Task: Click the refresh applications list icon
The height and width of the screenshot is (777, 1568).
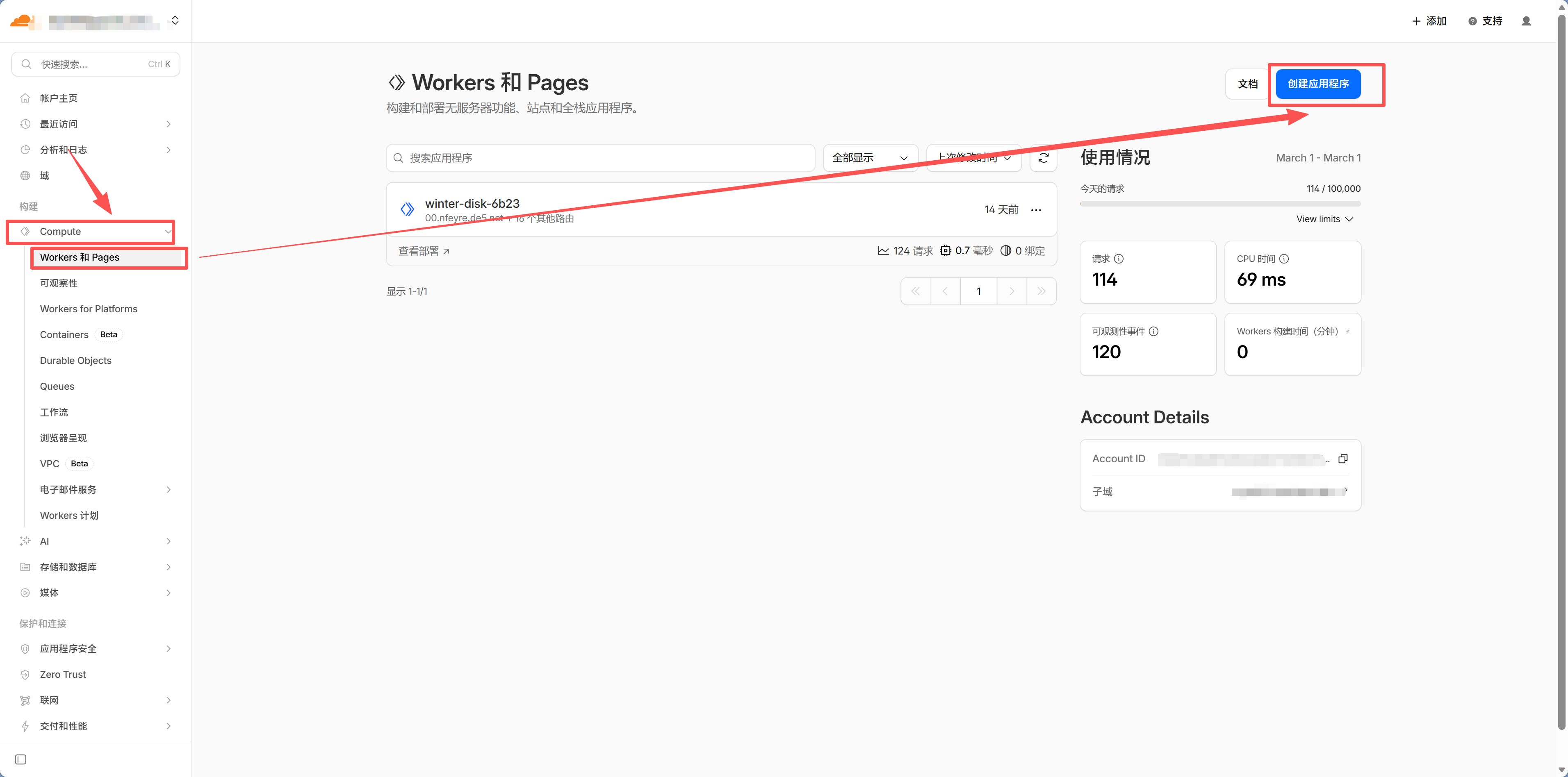Action: (x=1043, y=158)
